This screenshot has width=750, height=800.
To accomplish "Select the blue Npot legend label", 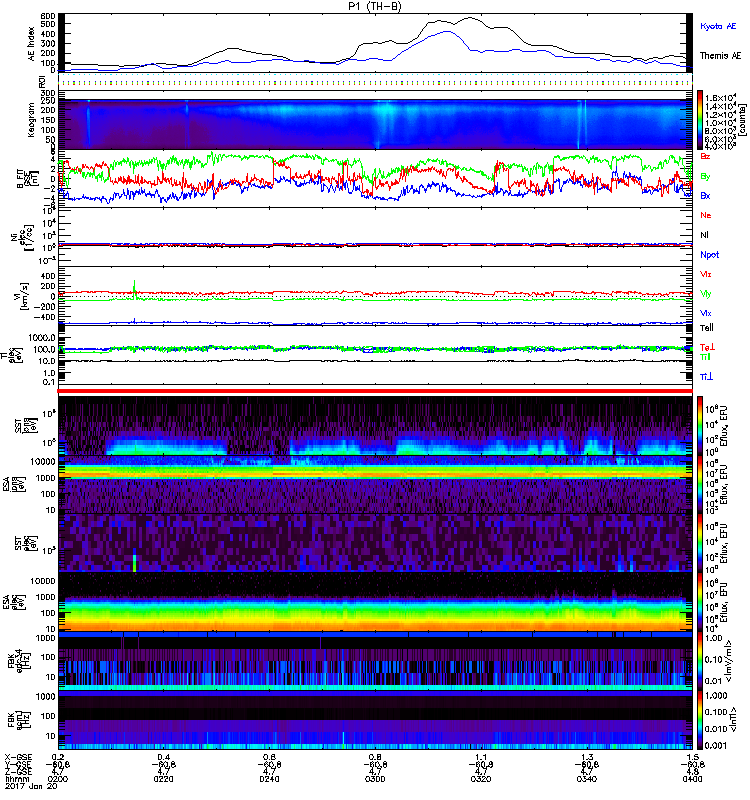I will pyautogui.click(x=710, y=255).
